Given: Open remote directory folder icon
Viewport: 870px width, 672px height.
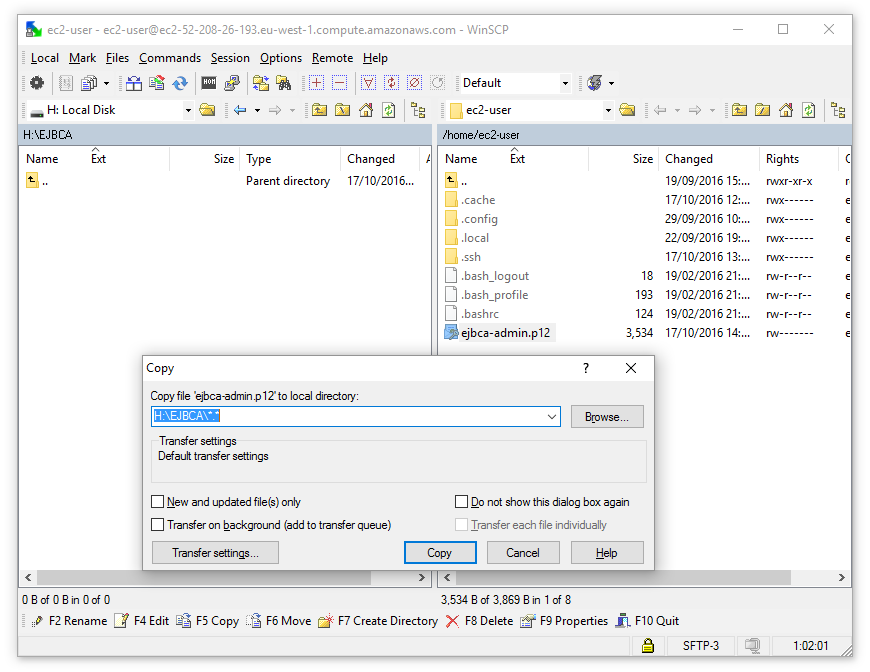Looking at the screenshot, I should pyautogui.click(x=628, y=110).
